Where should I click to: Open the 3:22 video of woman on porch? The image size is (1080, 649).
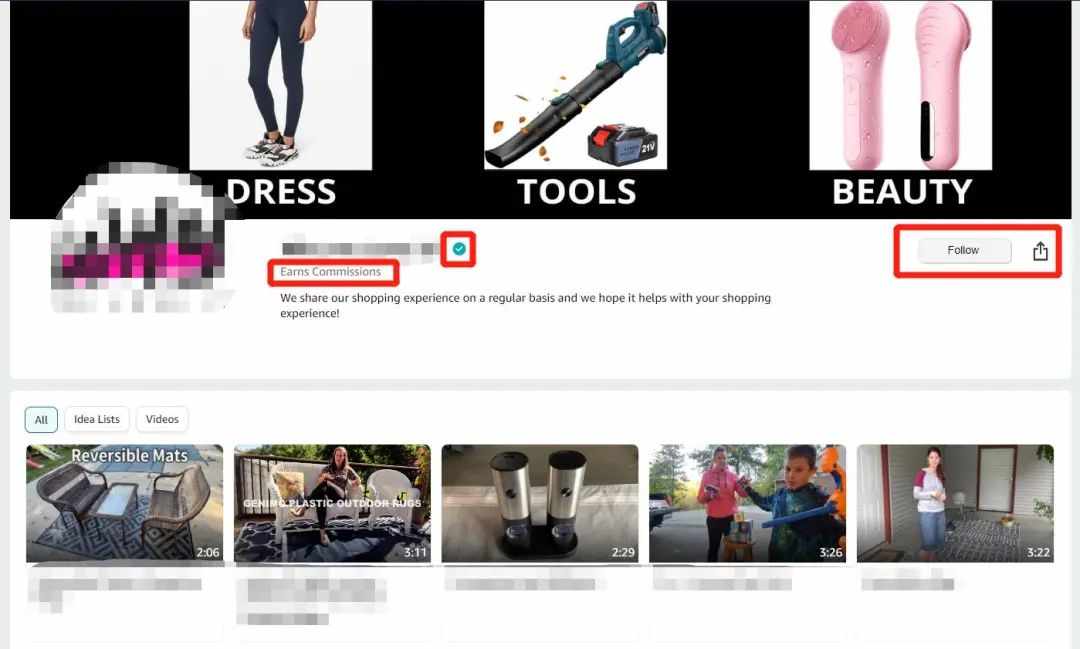pyautogui.click(x=955, y=504)
